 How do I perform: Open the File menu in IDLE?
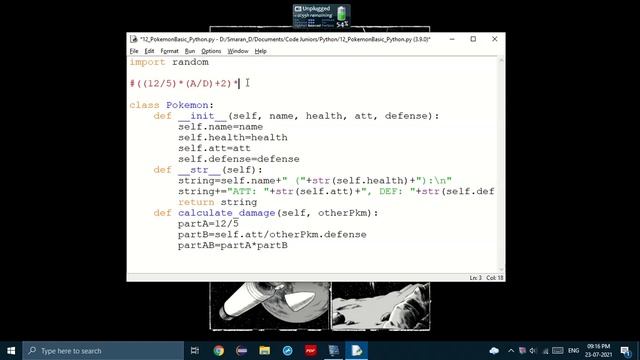(134, 51)
